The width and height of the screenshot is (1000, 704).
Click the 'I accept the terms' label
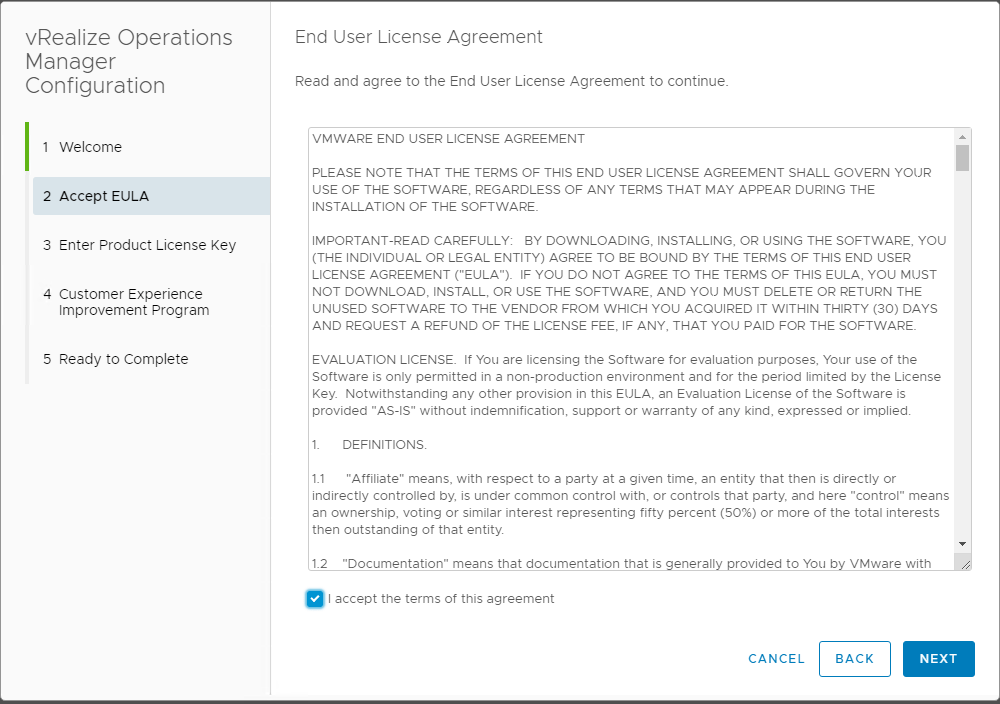(x=441, y=599)
